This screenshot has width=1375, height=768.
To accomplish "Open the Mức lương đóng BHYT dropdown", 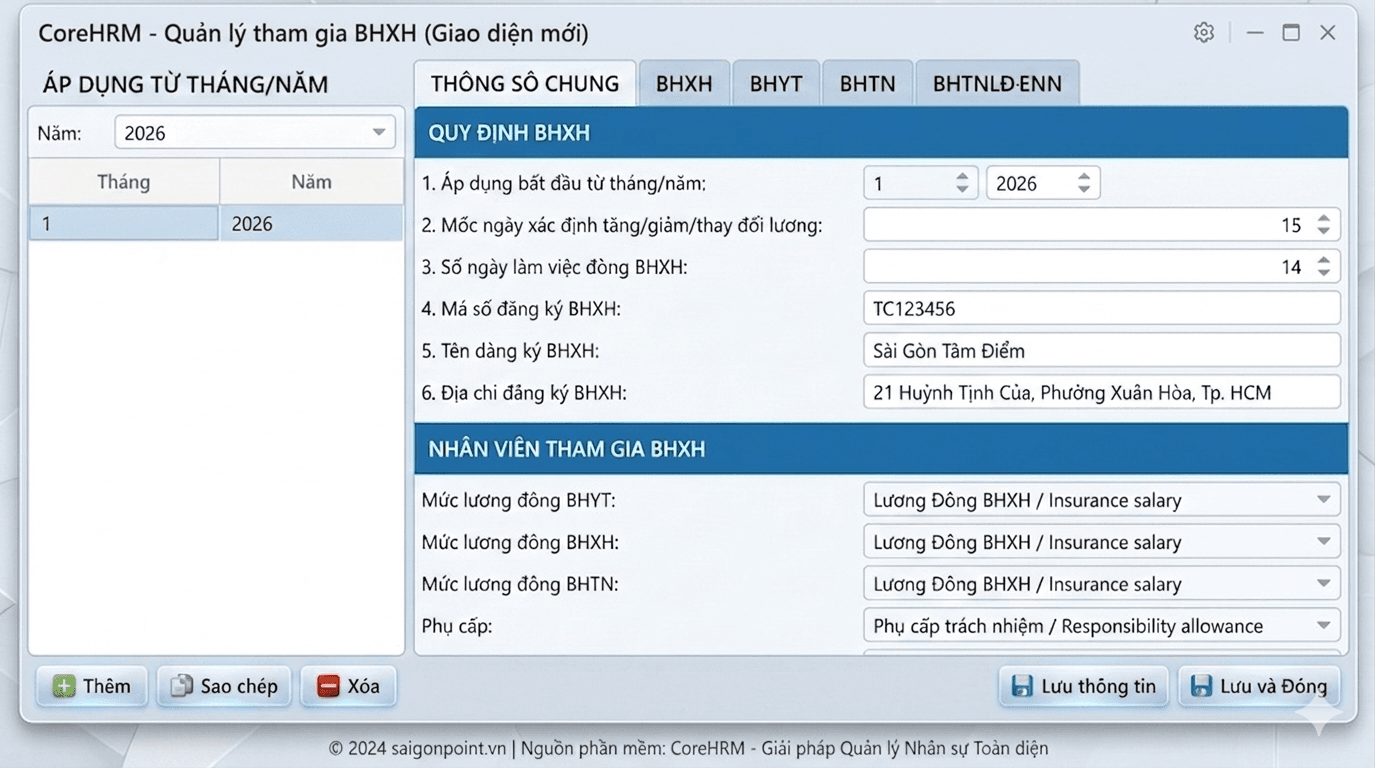I will pos(1325,499).
